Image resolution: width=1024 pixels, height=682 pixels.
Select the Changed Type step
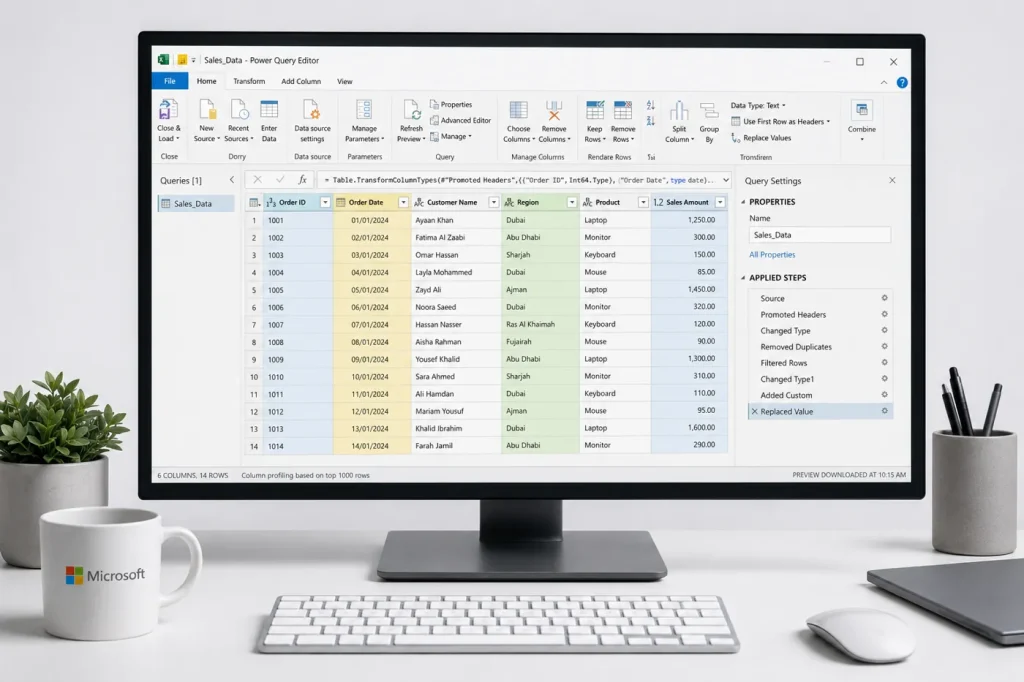[x=820, y=331]
